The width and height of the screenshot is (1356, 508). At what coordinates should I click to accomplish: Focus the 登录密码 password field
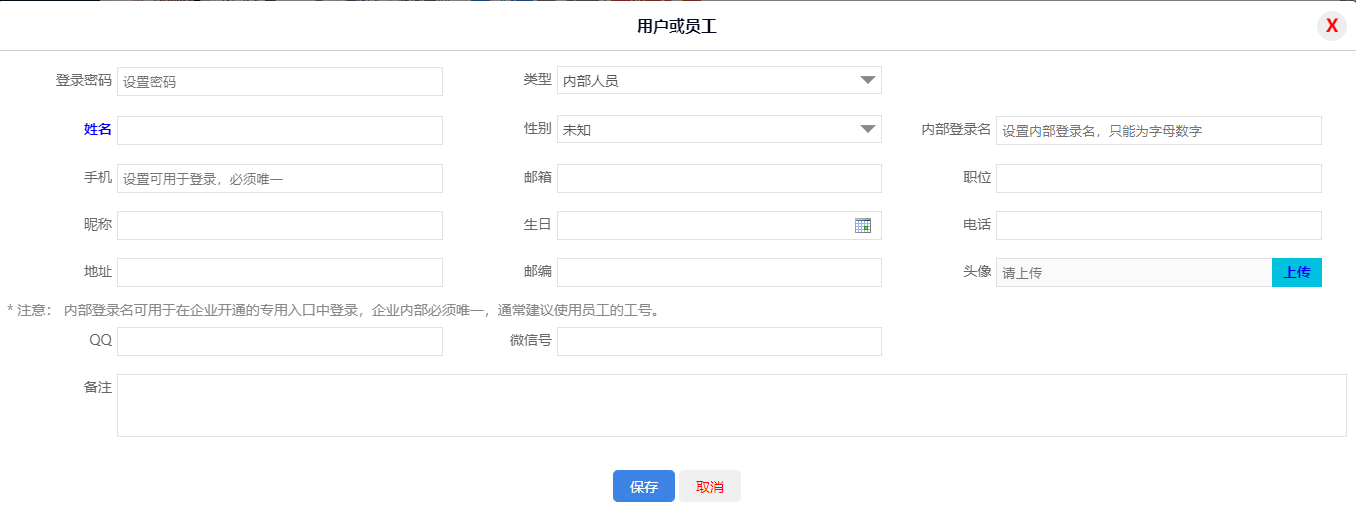coord(279,82)
